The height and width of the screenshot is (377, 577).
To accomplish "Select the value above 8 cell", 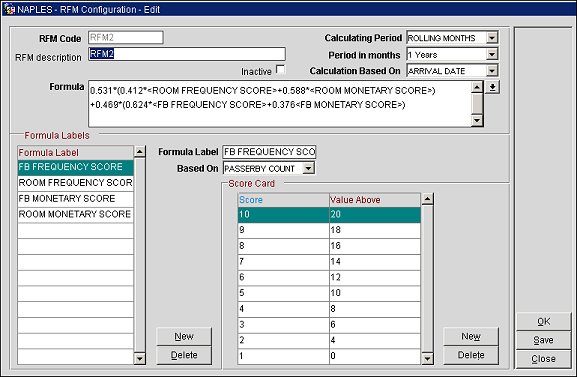I will [x=375, y=309].
